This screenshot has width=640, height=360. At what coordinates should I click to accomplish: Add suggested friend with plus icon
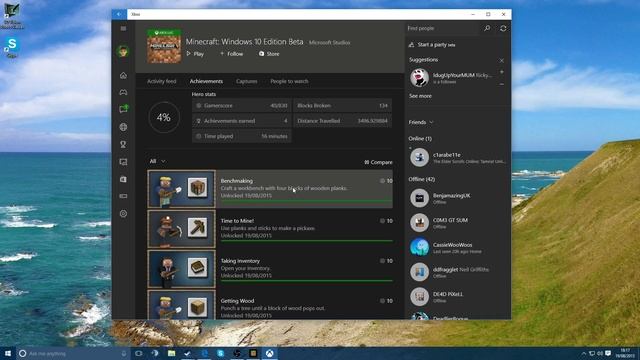tap(502, 72)
